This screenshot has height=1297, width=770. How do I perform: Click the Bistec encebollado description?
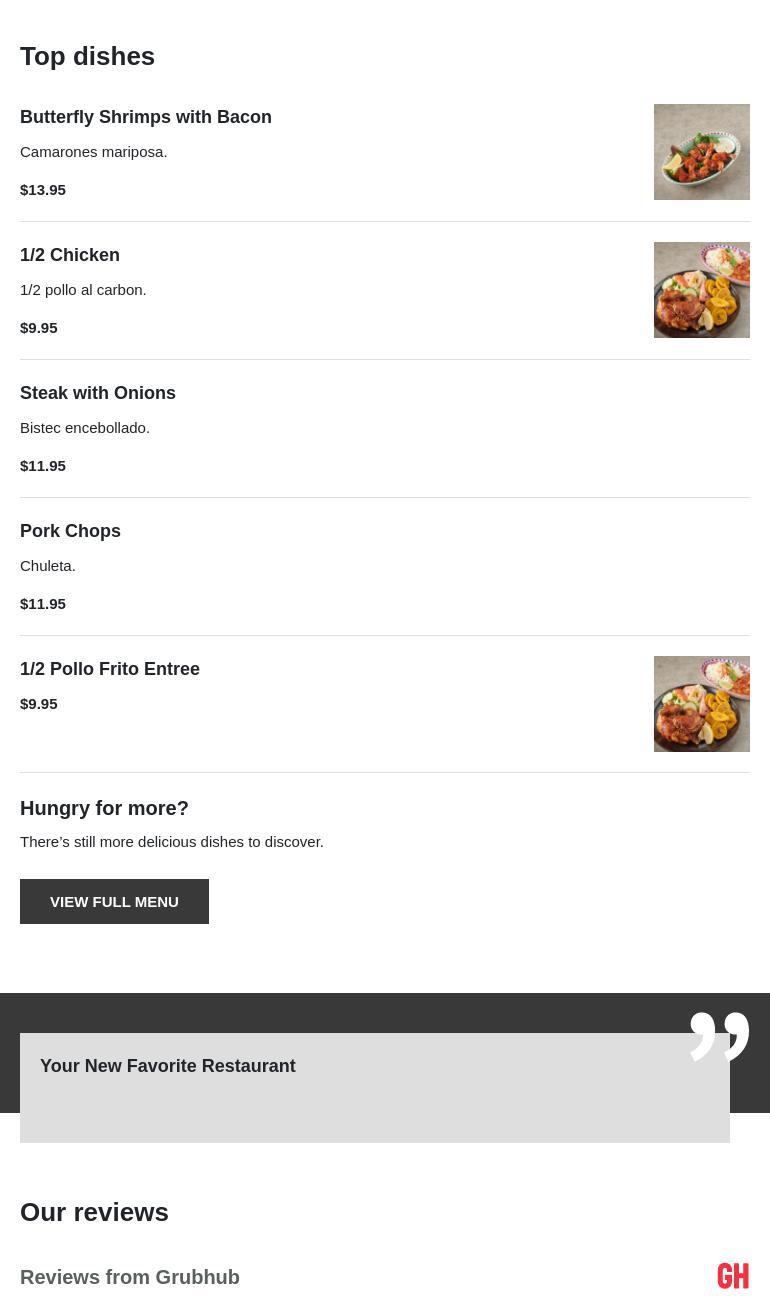pyautogui.click(x=85, y=427)
